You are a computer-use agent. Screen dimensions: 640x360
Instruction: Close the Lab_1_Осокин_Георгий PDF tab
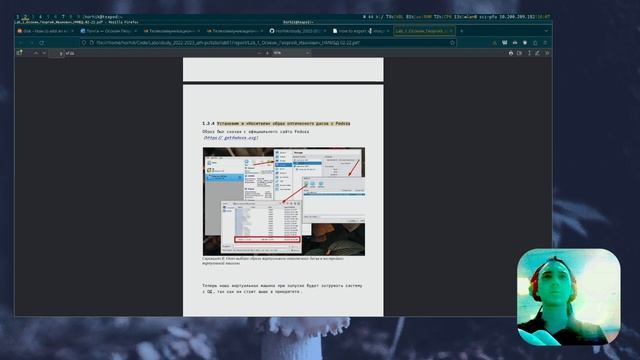pos(451,31)
